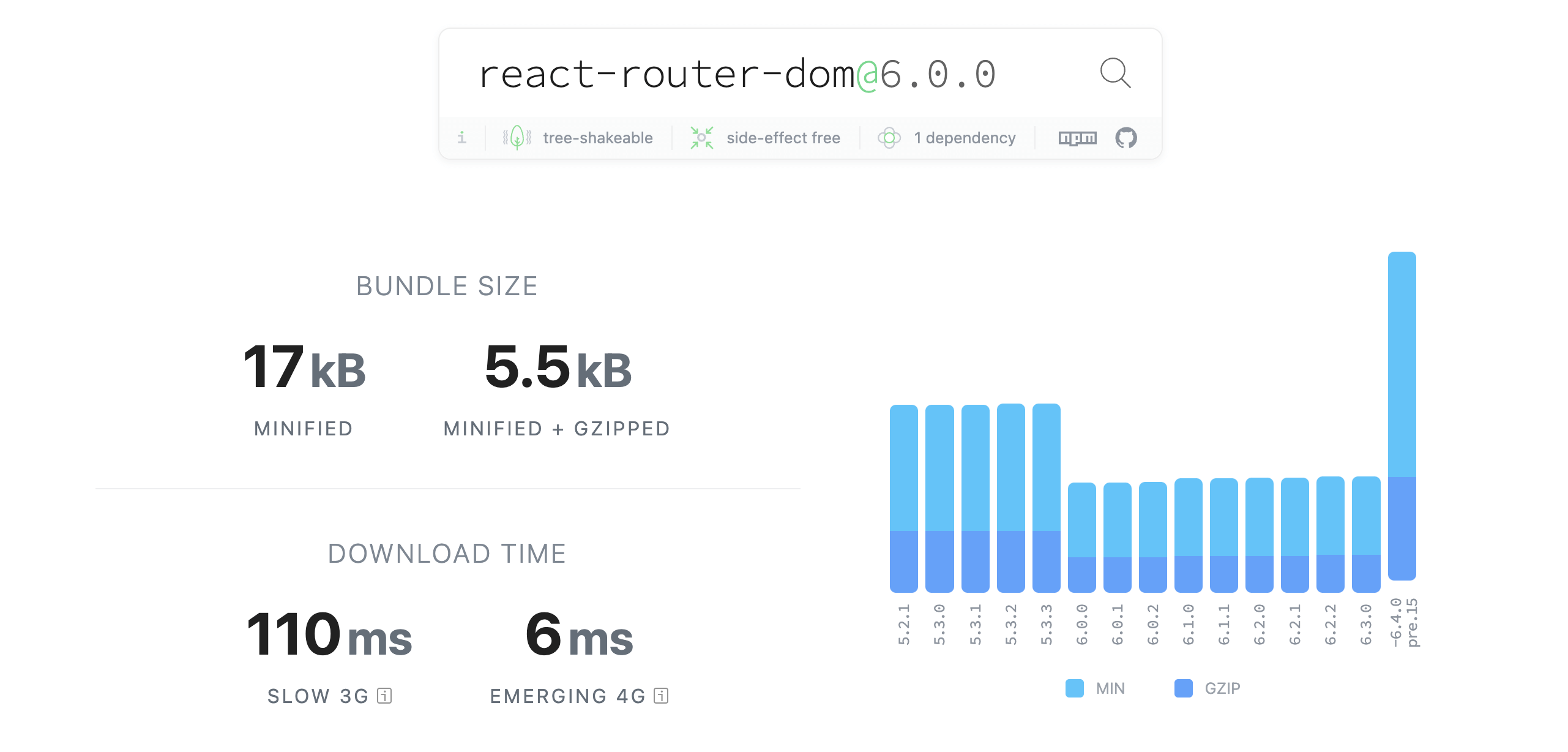Select the 6.4.0-pre.15 version bar
The width and height of the screenshot is (1568, 752).
click(x=1402, y=416)
